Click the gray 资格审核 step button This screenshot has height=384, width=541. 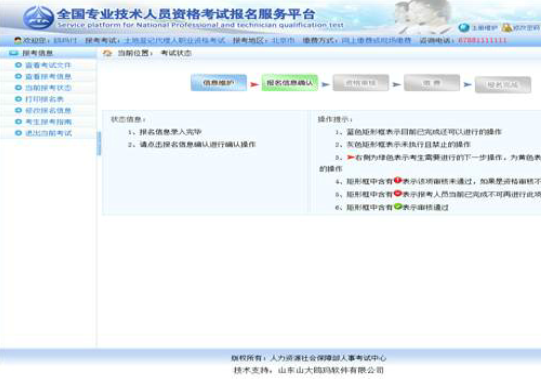pyautogui.click(x=361, y=83)
